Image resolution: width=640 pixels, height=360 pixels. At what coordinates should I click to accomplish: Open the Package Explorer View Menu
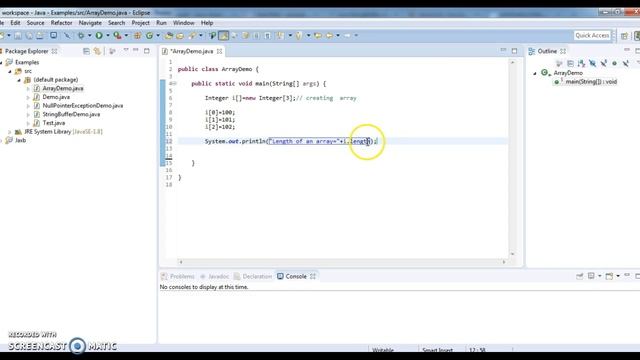click(x=126, y=50)
